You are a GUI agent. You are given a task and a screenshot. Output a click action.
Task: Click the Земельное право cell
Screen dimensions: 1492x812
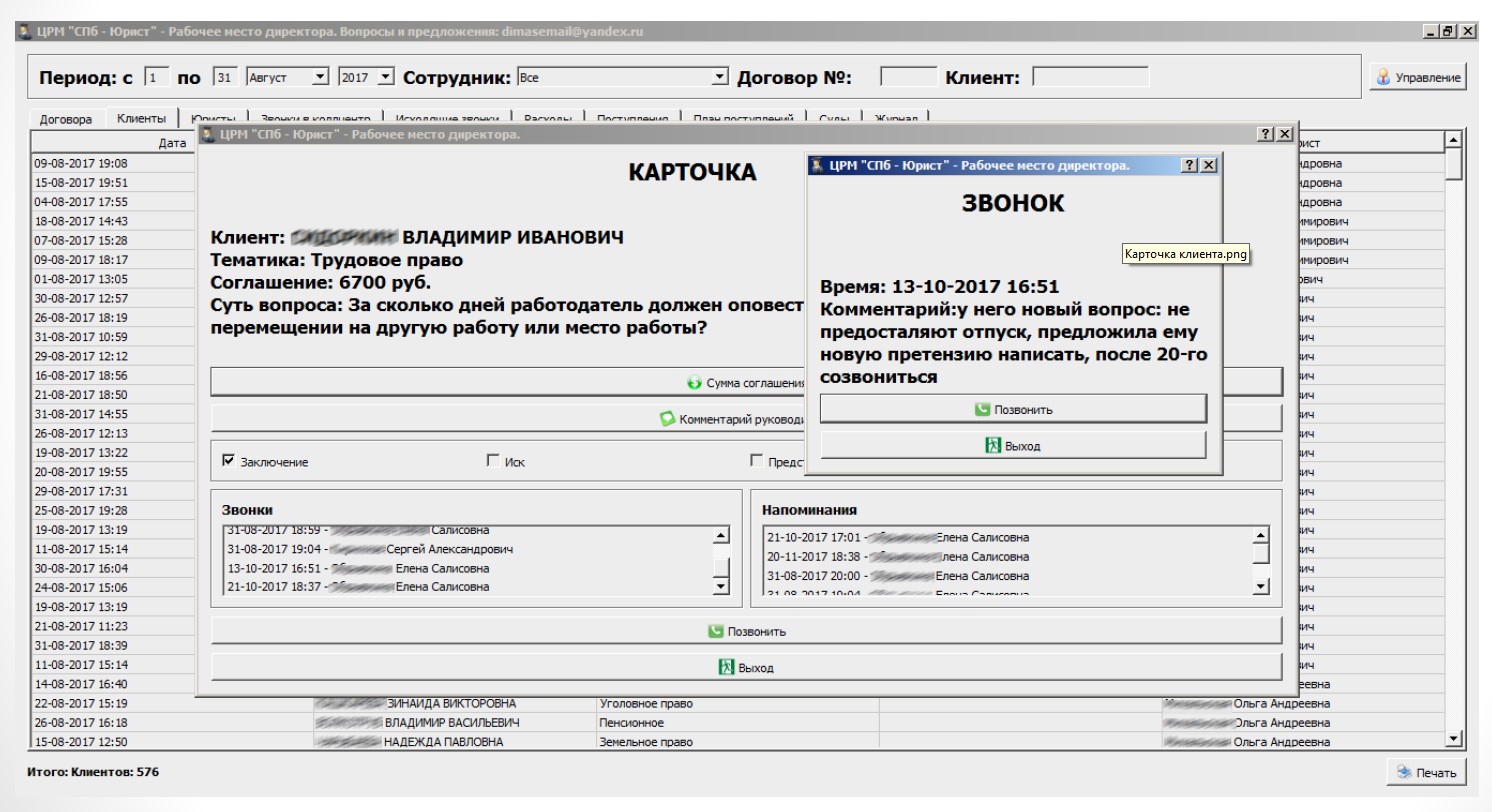737,742
